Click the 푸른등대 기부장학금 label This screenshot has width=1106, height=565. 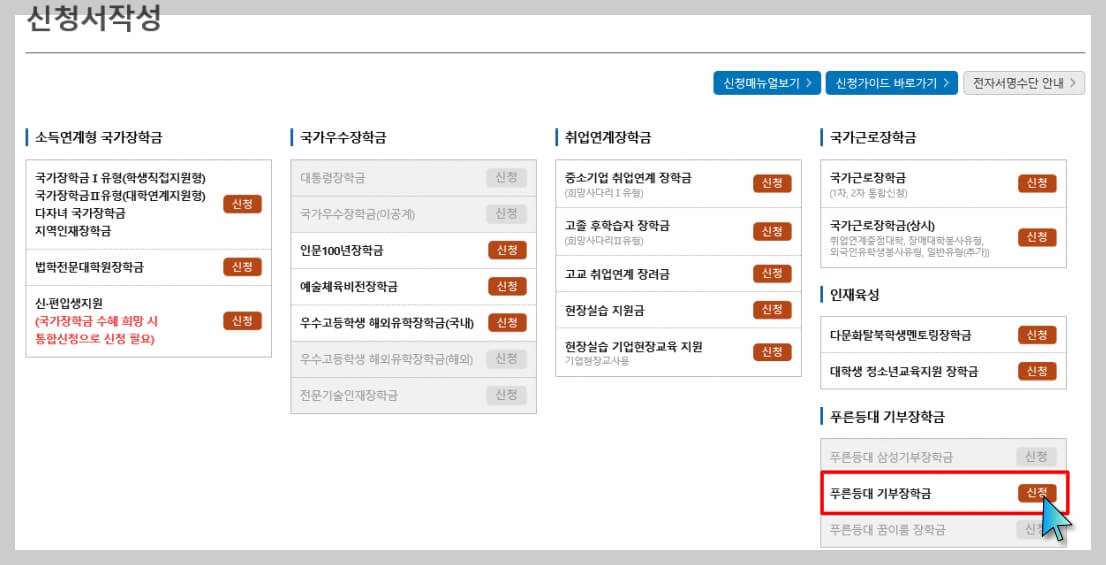tap(880, 494)
